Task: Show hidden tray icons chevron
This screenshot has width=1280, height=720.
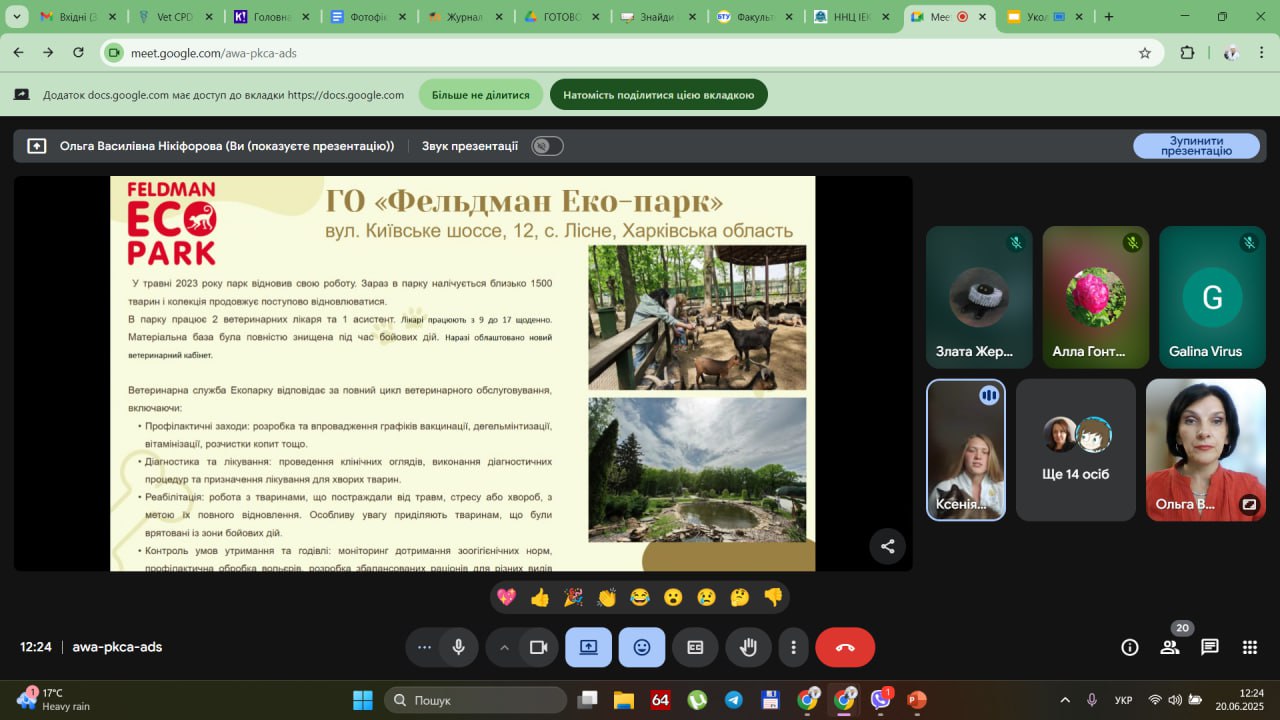Action: [x=1065, y=700]
